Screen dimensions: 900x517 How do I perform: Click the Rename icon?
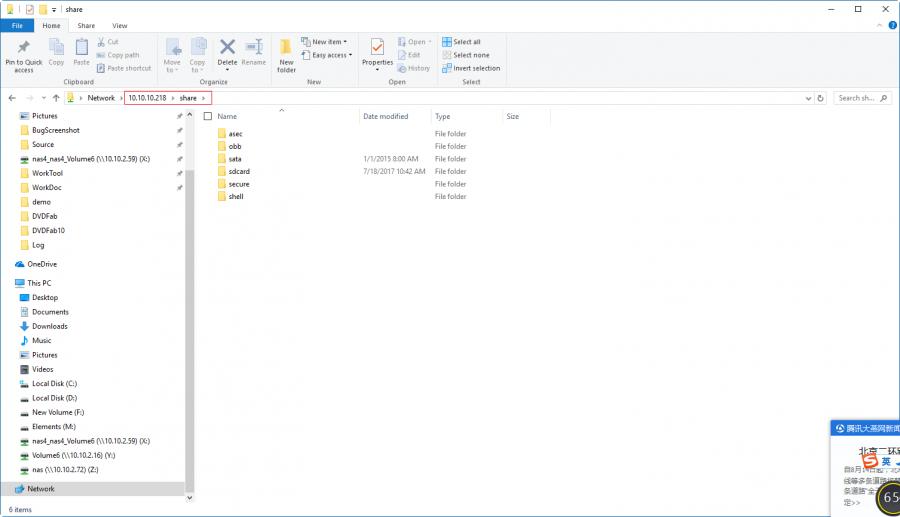tap(254, 47)
